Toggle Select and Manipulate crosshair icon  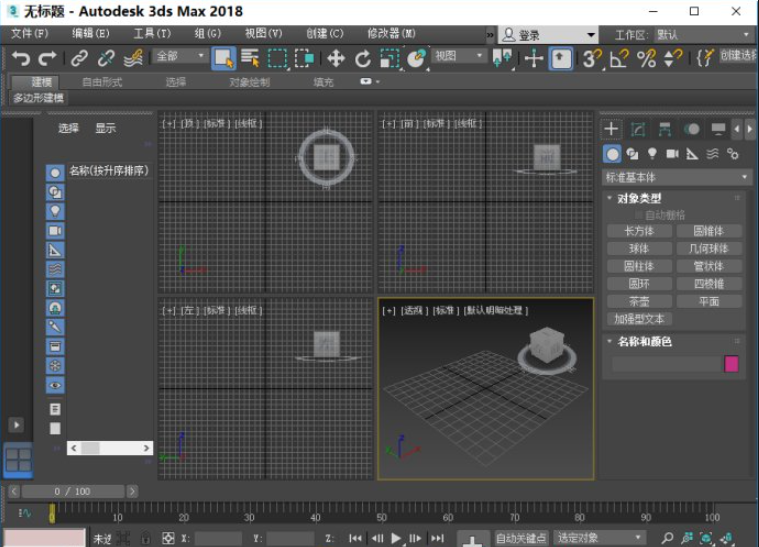[533, 59]
